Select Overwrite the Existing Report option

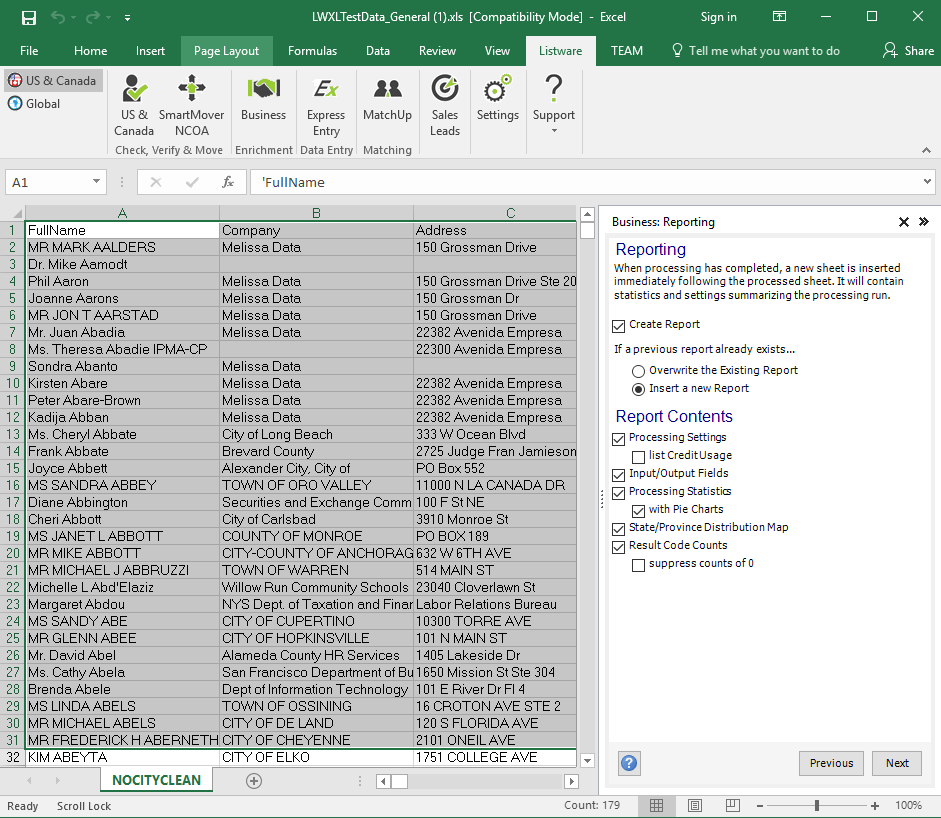[x=639, y=371]
